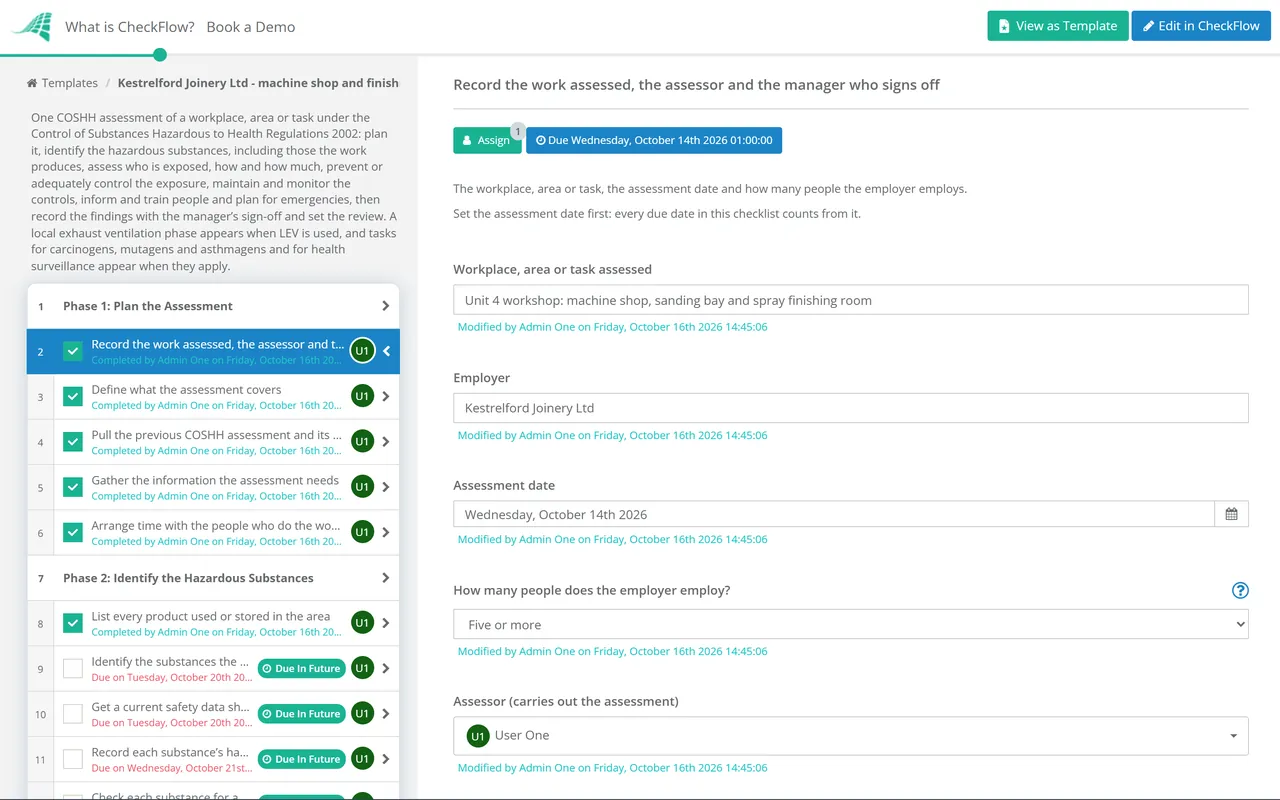Select 'Arrange time with the people' task row
Screen dimensions: 1280x800
tap(213, 532)
